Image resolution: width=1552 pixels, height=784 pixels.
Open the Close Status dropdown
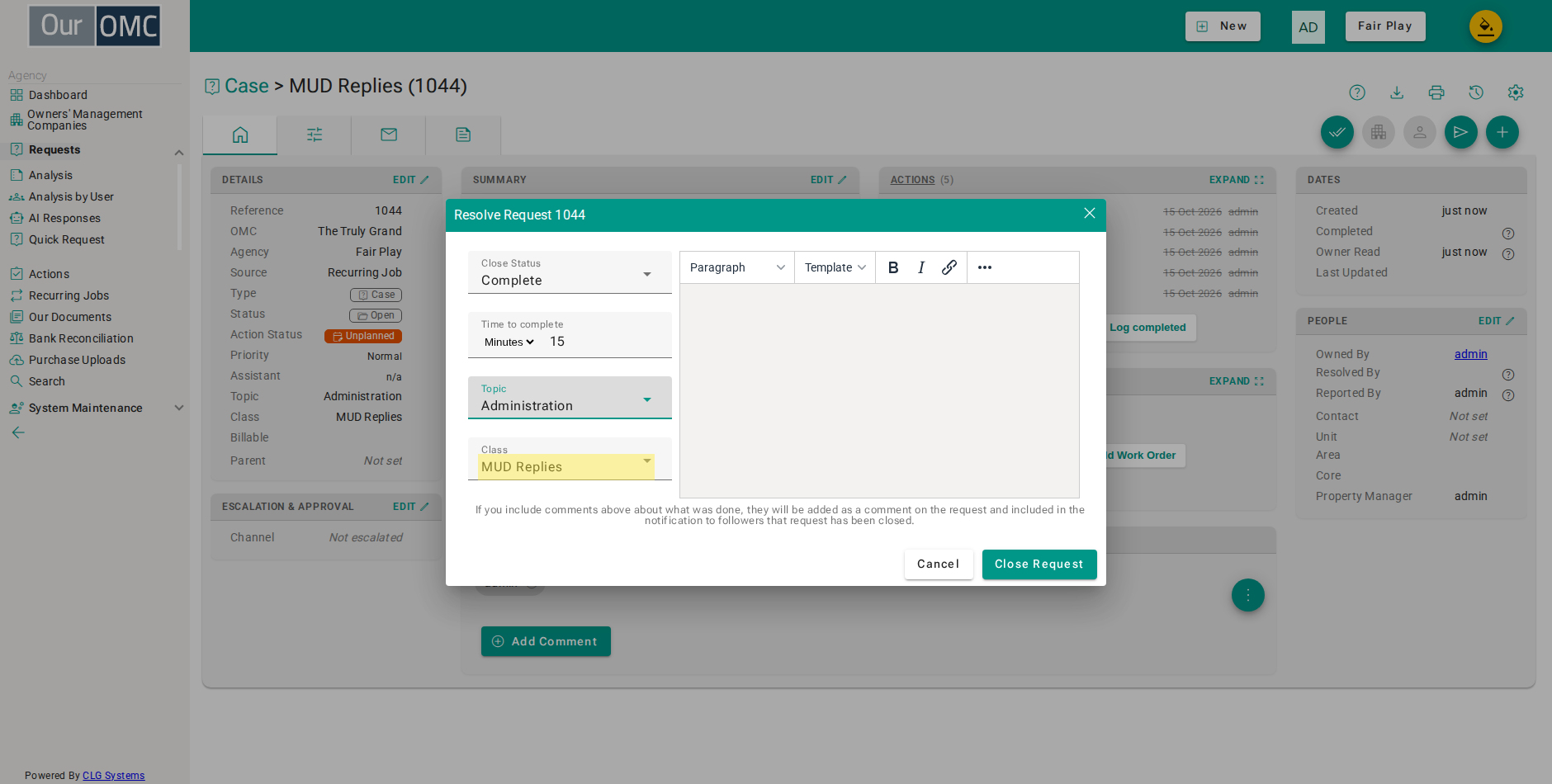[570, 272]
